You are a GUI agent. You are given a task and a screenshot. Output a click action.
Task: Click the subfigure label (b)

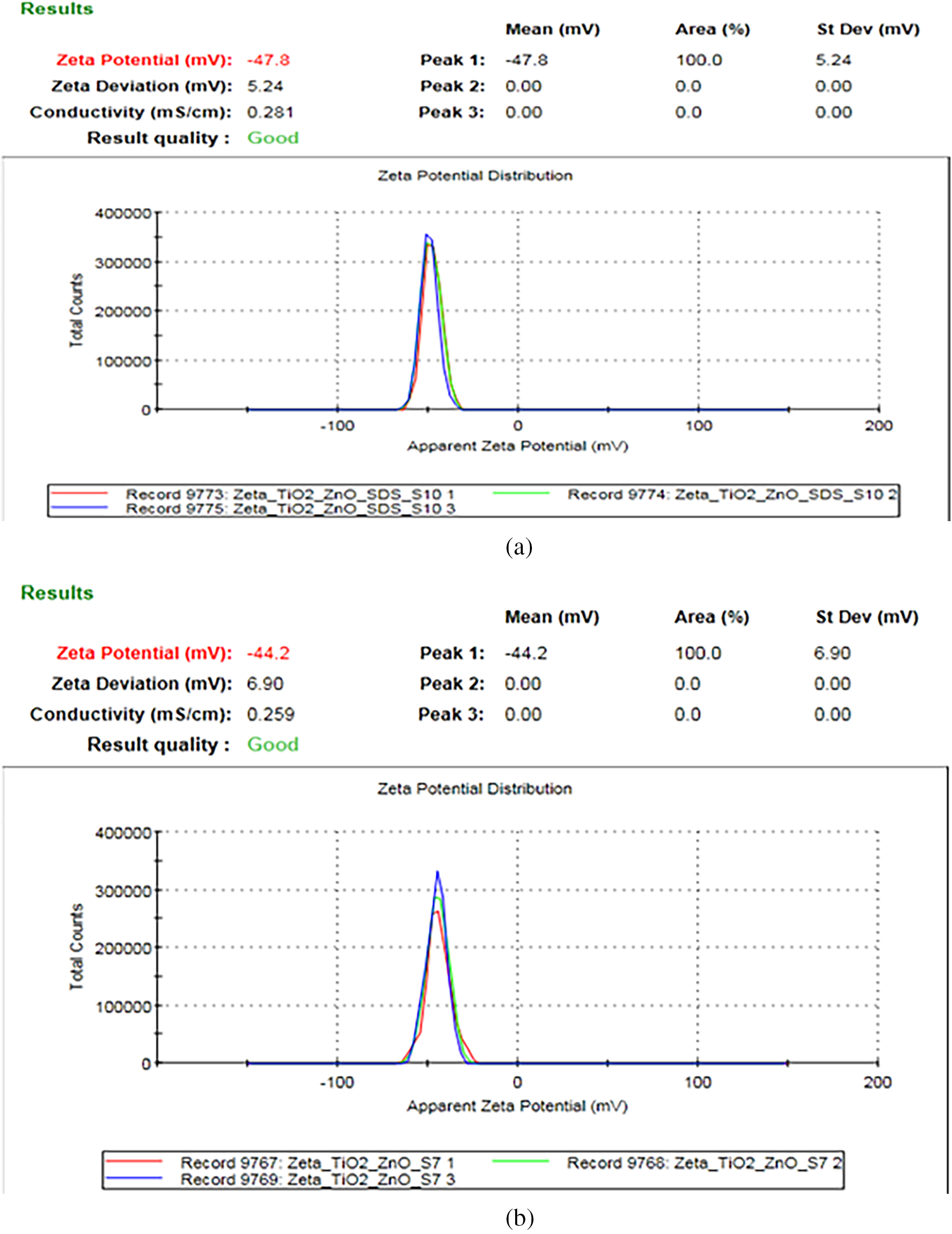coord(519,1218)
